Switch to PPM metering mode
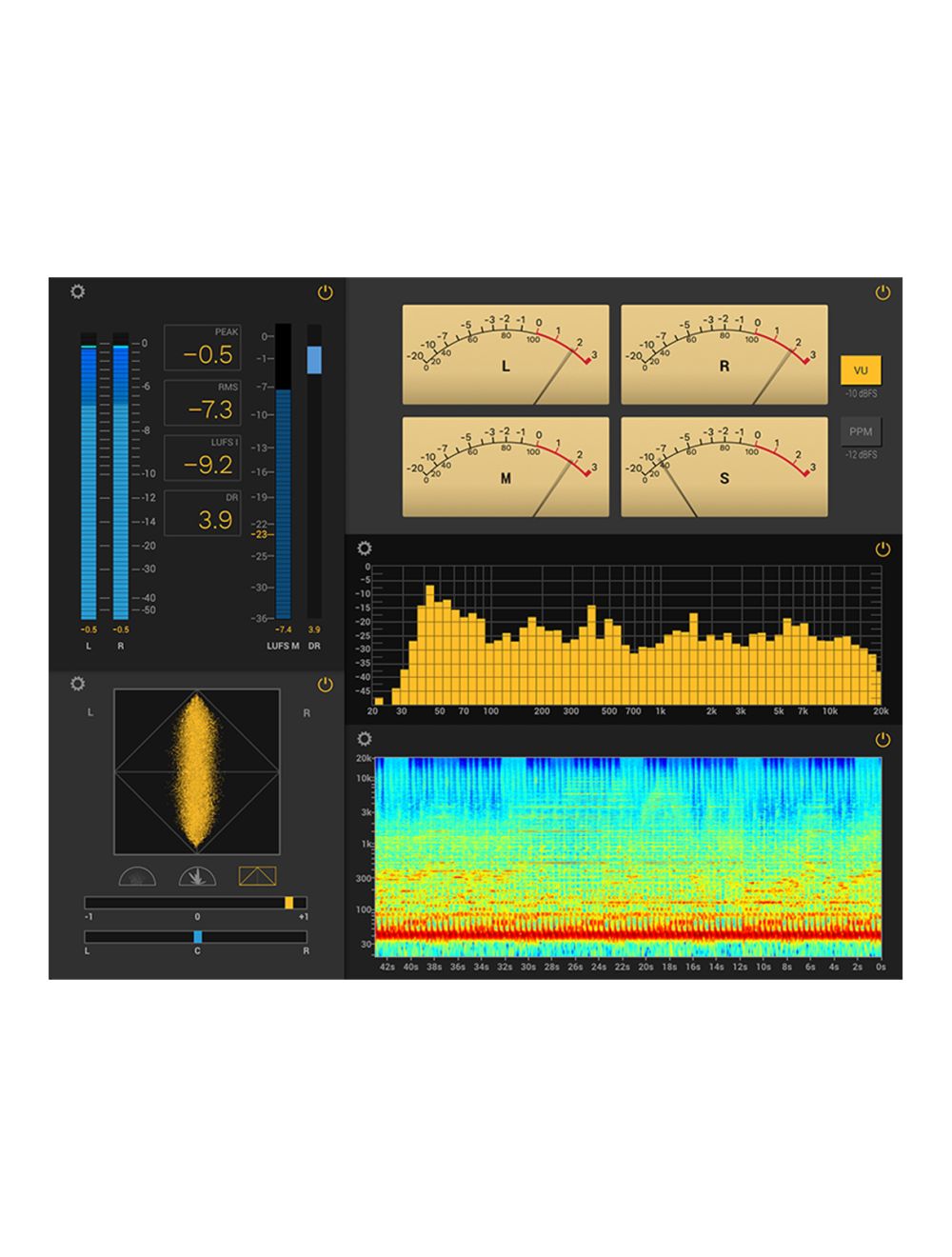The height and width of the screenshot is (1257, 952). tap(860, 431)
